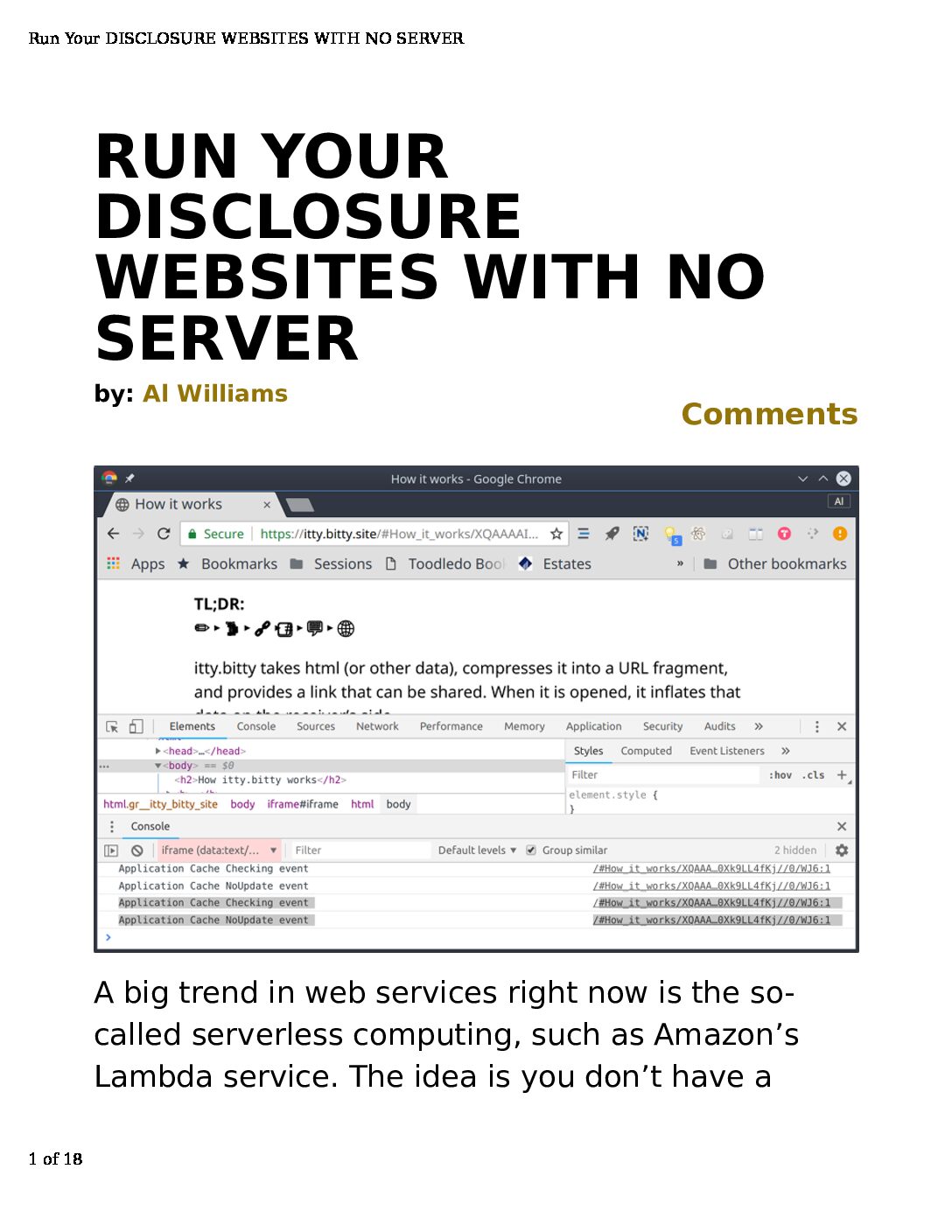Open the Al Williams author link

215,394
